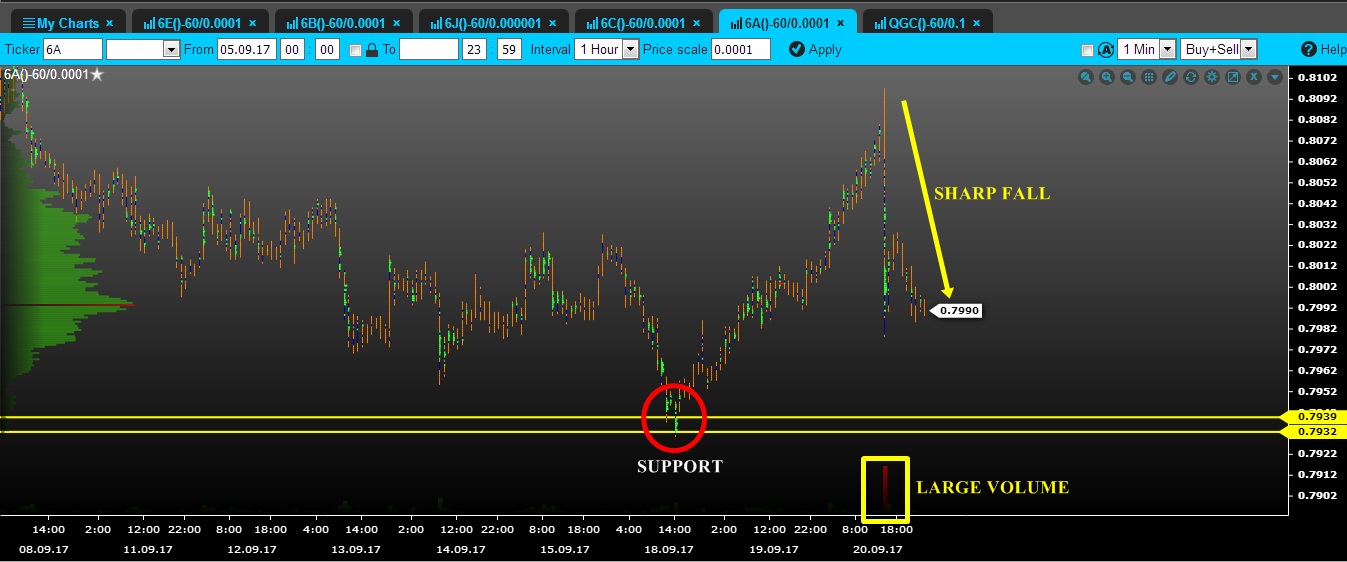Click the 0.7932 price level label
Viewport: 1347px width, 562px height.
tap(1312, 431)
